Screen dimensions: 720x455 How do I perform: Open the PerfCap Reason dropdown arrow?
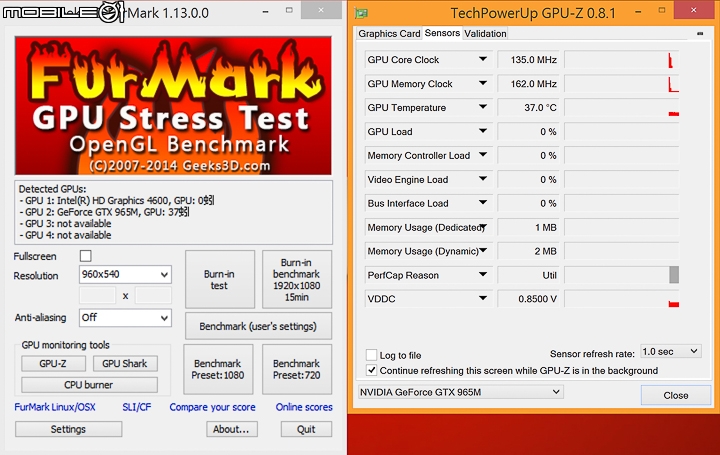point(483,275)
